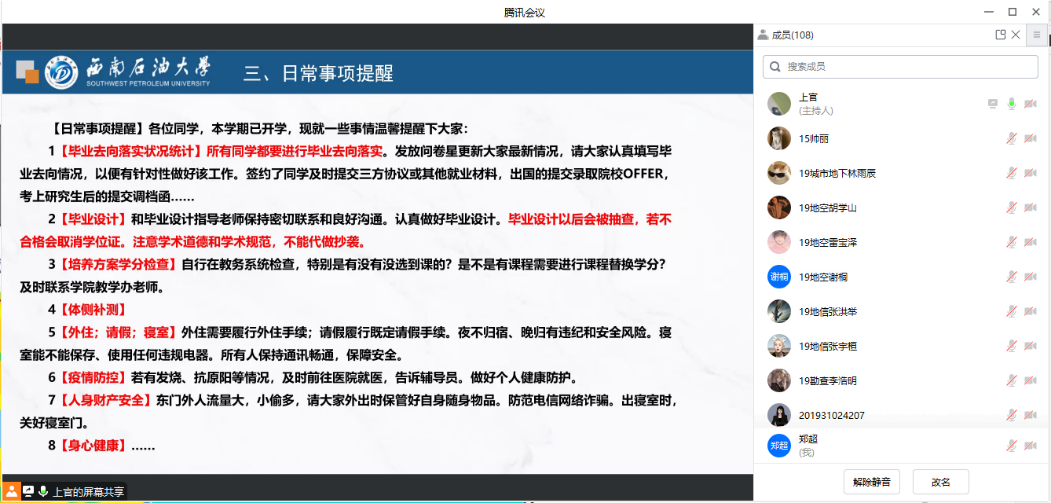Open the members panel hamburger menu
Image resolution: width=1051 pixels, height=503 pixels.
(1037, 35)
